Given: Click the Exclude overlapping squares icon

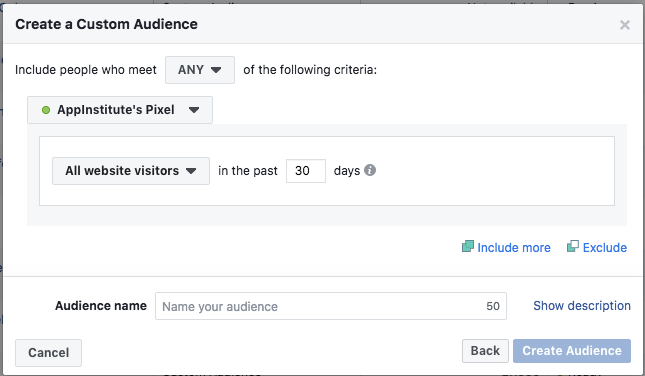Looking at the screenshot, I should tap(573, 246).
